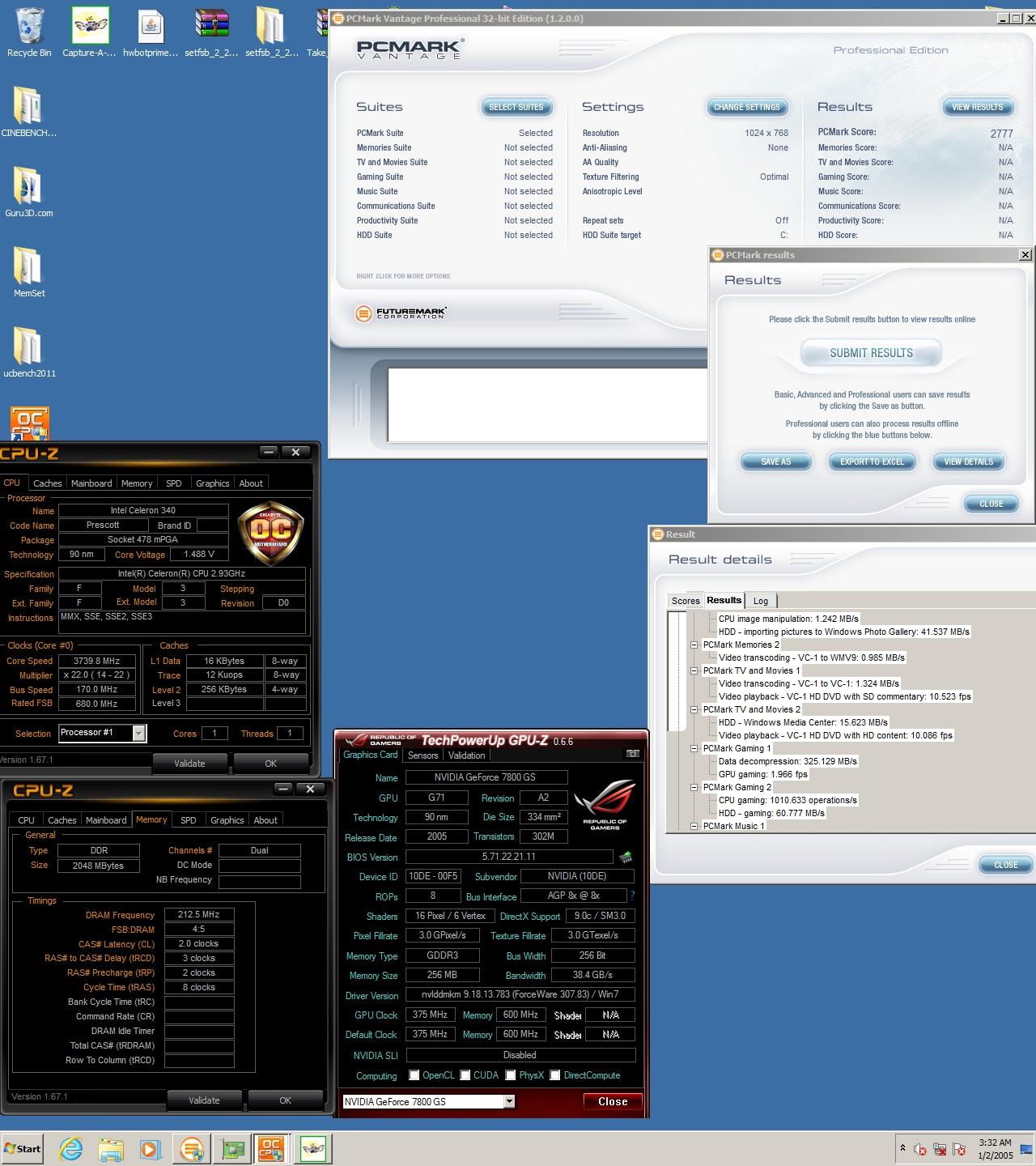
Task: Open SPD tab in CPU-Z memory window
Action: pyautogui.click(x=188, y=820)
